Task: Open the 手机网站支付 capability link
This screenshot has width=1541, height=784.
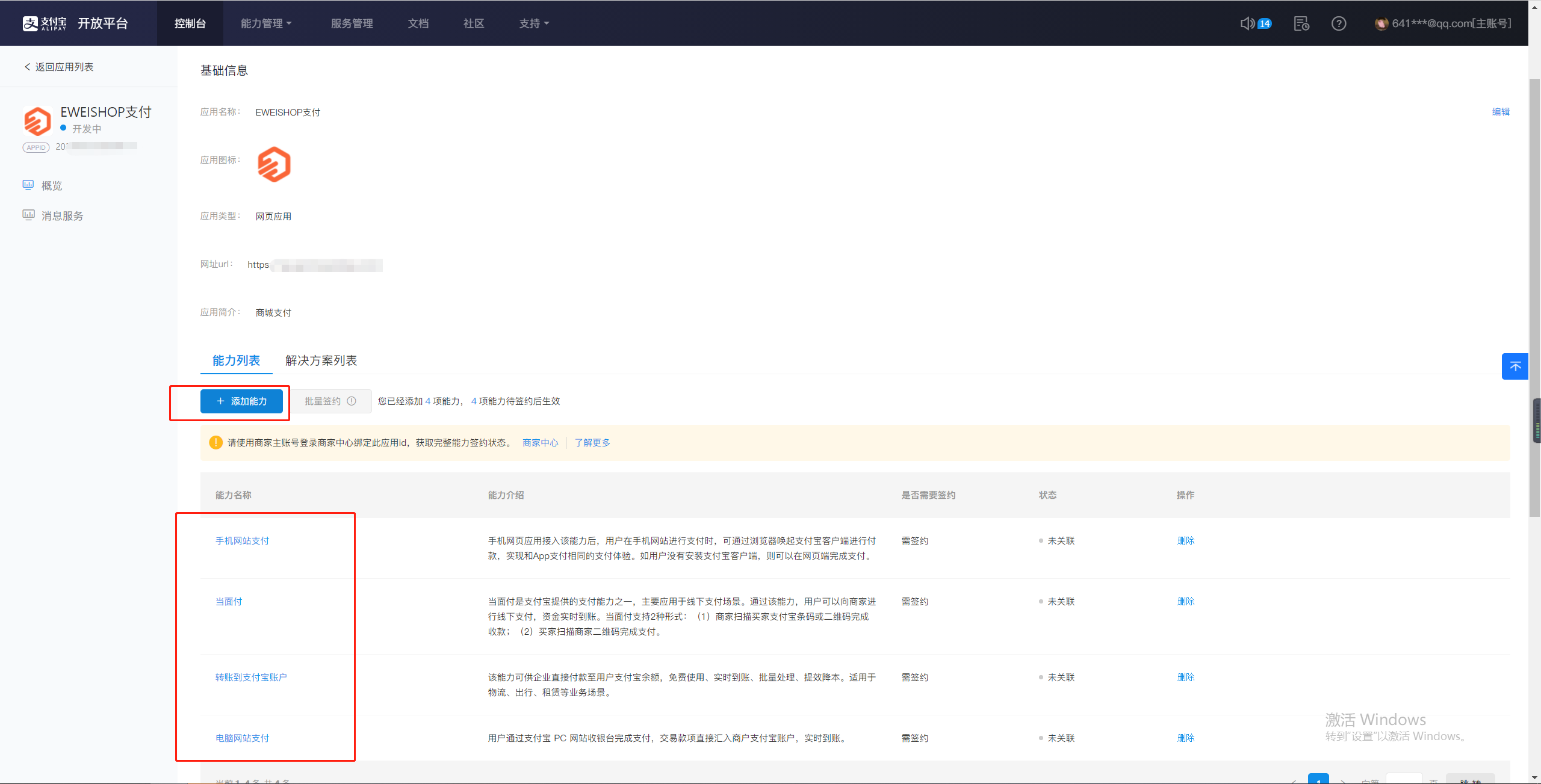Action: click(243, 541)
